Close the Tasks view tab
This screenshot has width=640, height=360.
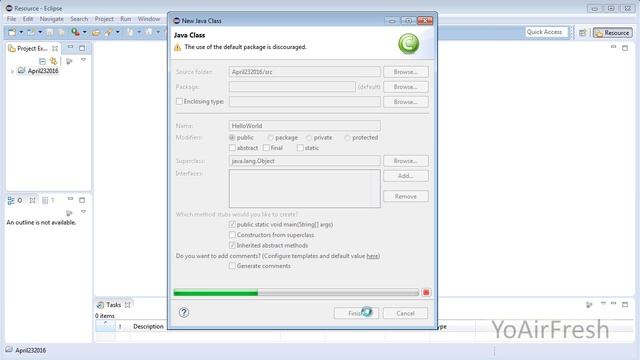[128, 305]
